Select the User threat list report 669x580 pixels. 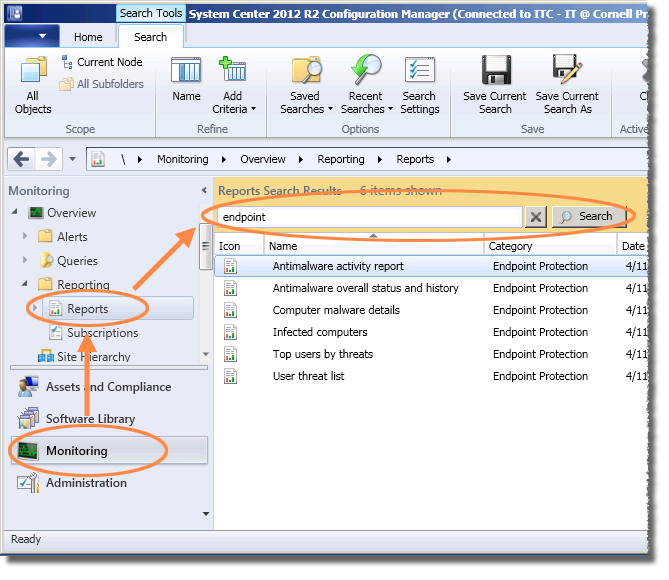pyautogui.click(x=431, y=376)
